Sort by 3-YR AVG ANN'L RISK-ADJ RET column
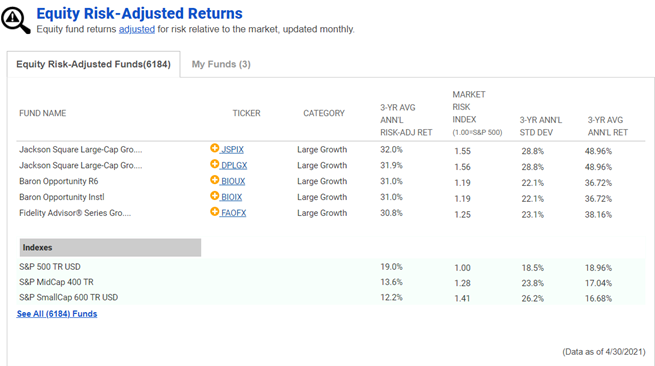 click(x=406, y=120)
